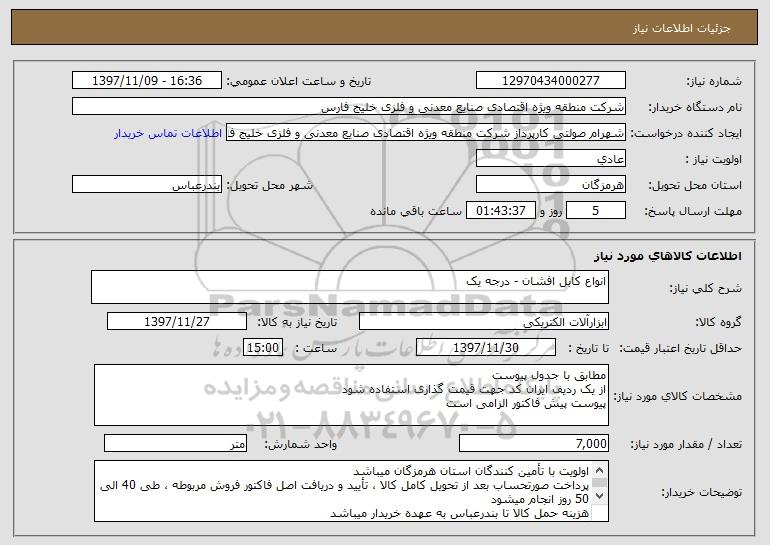Screen dimensions: 770x545
Task: Click the شماره نیاز label
Action: (714, 82)
